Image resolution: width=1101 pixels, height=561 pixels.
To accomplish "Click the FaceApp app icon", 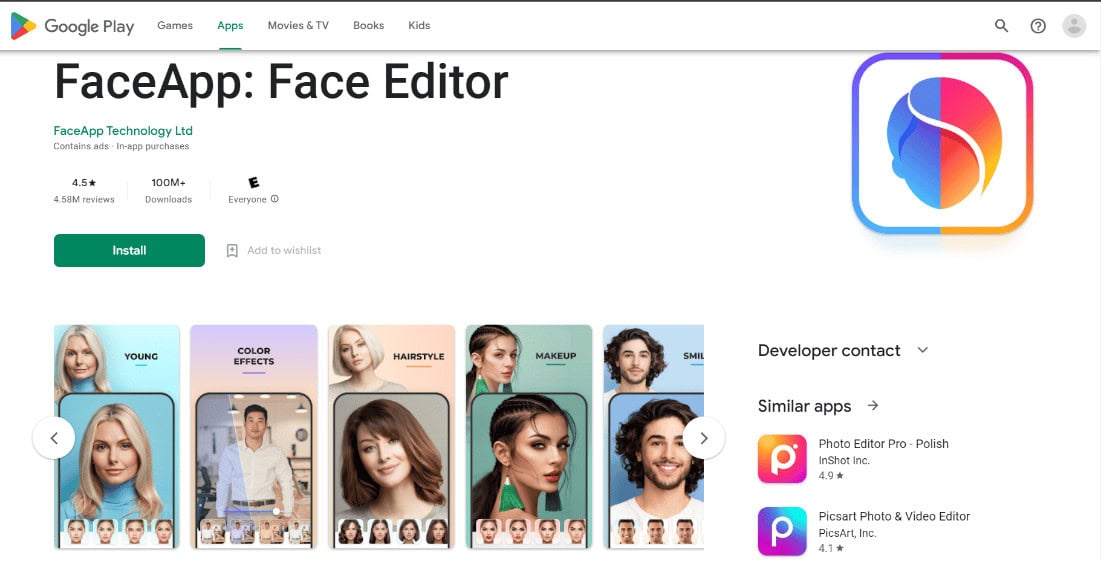I will 942,144.
